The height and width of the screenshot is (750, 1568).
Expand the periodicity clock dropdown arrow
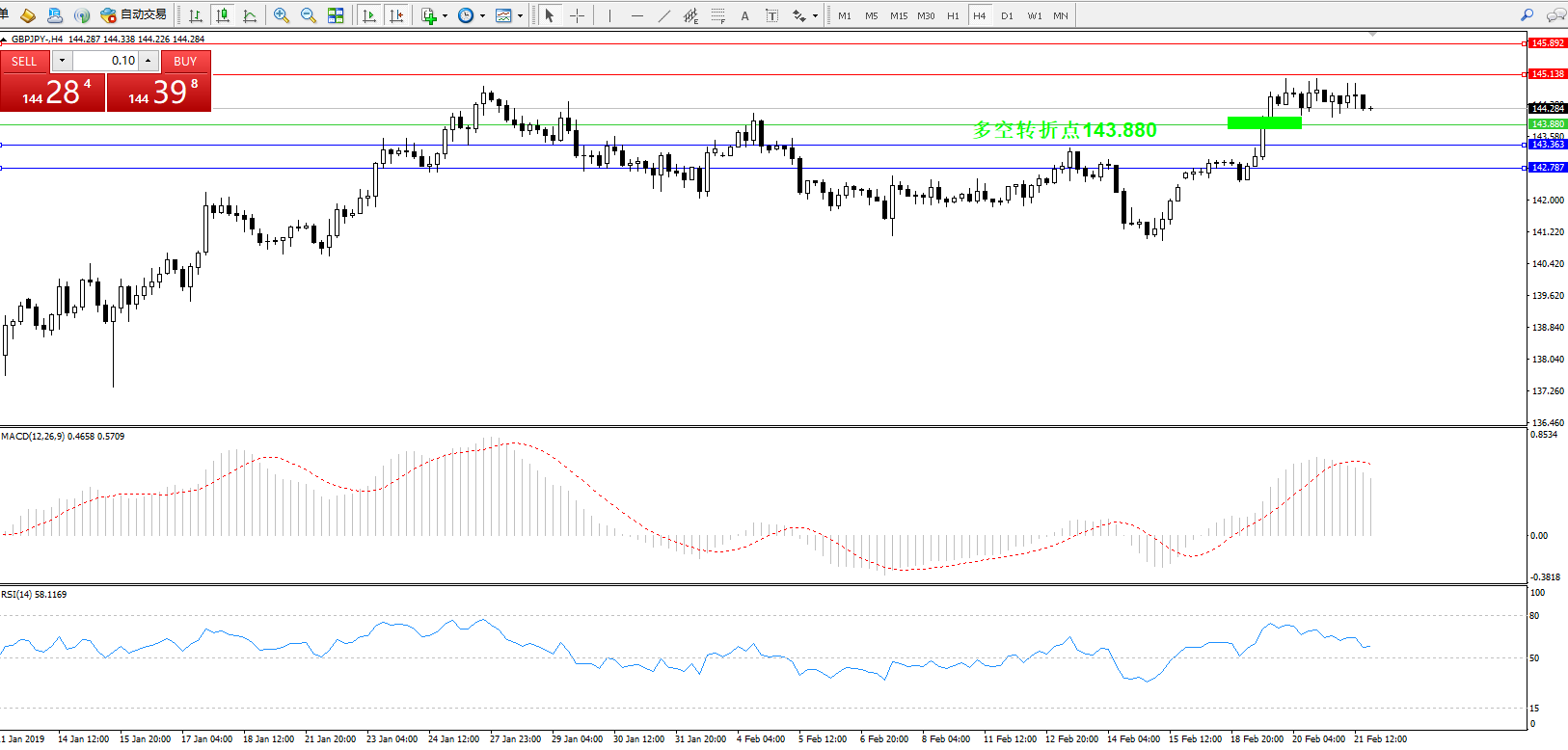pos(482,16)
